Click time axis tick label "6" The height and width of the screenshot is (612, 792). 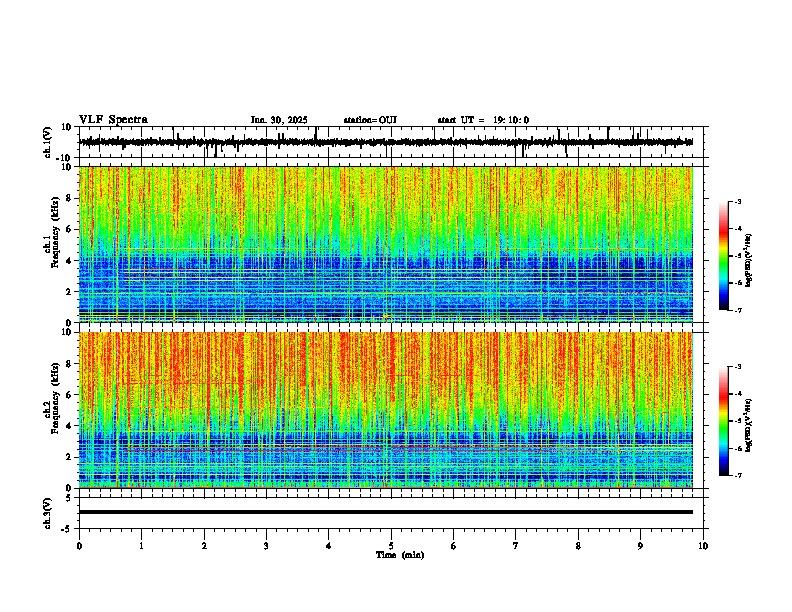pyautogui.click(x=454, y=546)
